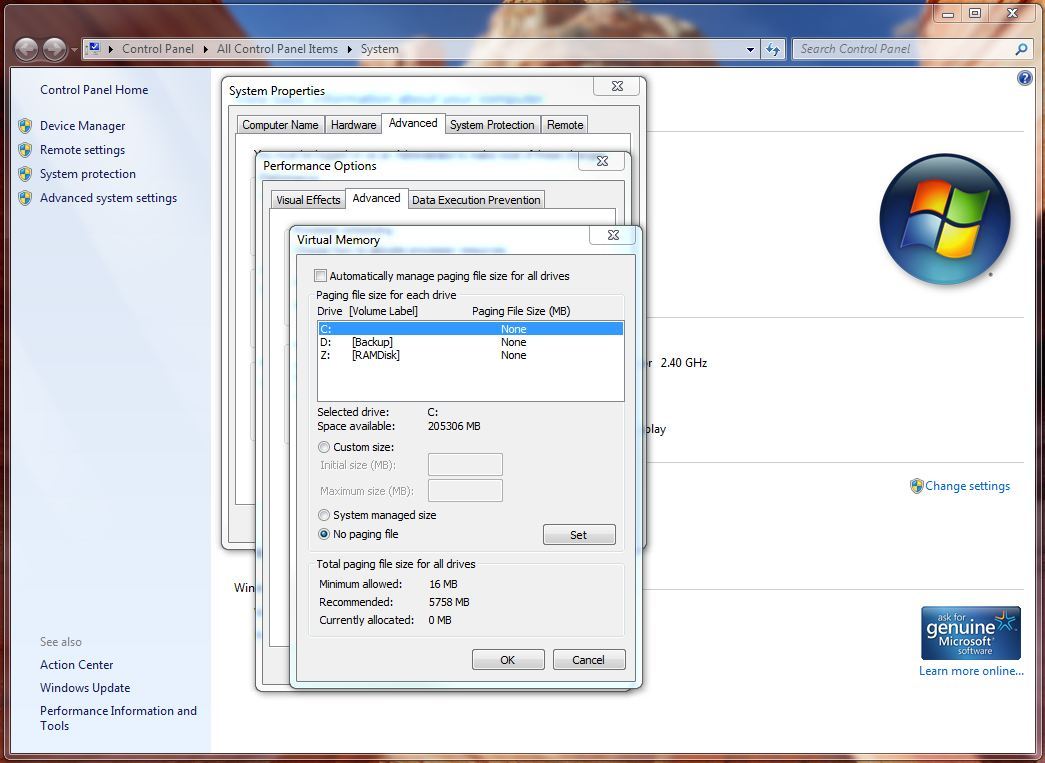The width and height of the screenshot is (1045, 763).
Task: Enable automatically manage paging file size checkbox
Action: point(321,276)
